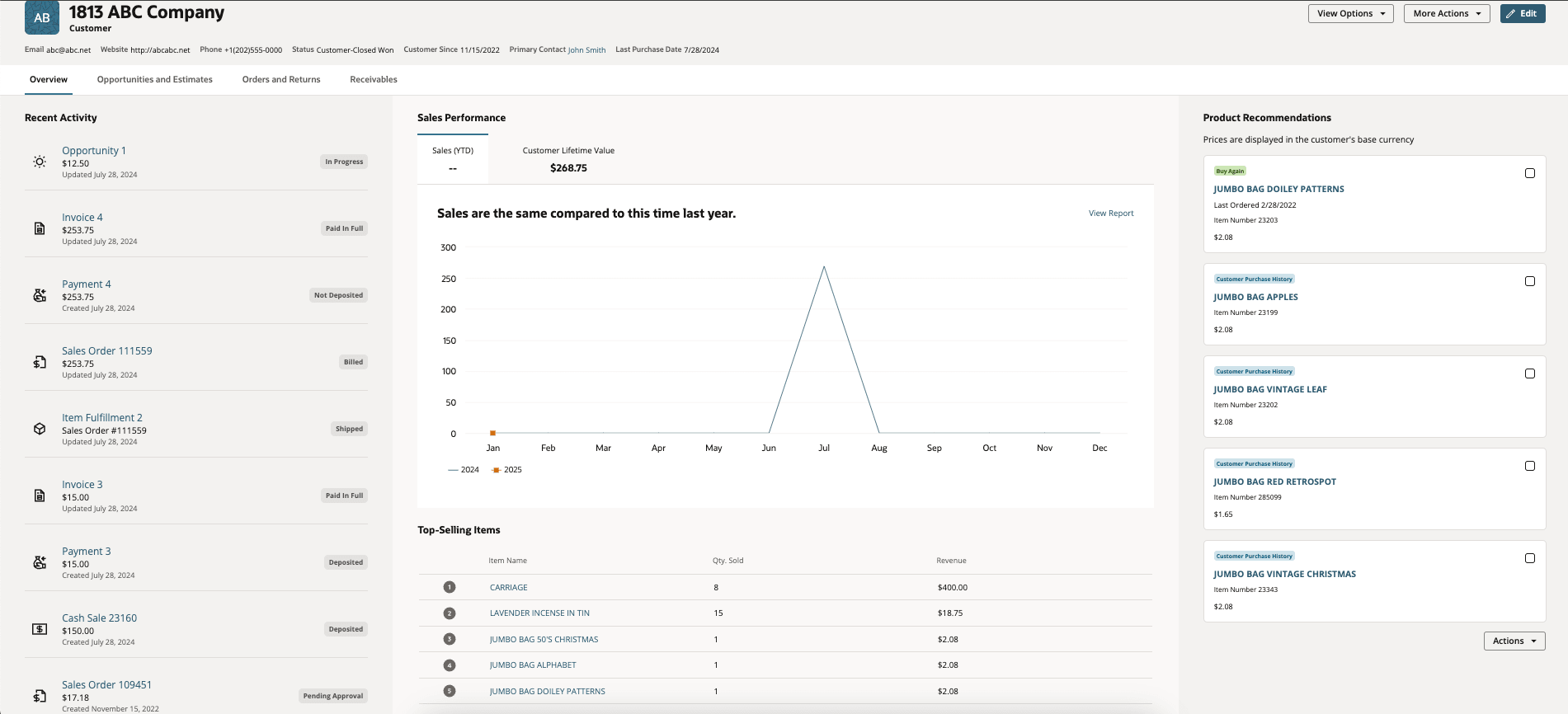Image resolution: width=1568 pixels, height=714 pixels.
Task: Tick checkbox for JUMBO BAG VINTAGE LEAF
Action: (x=1530, y=373)
